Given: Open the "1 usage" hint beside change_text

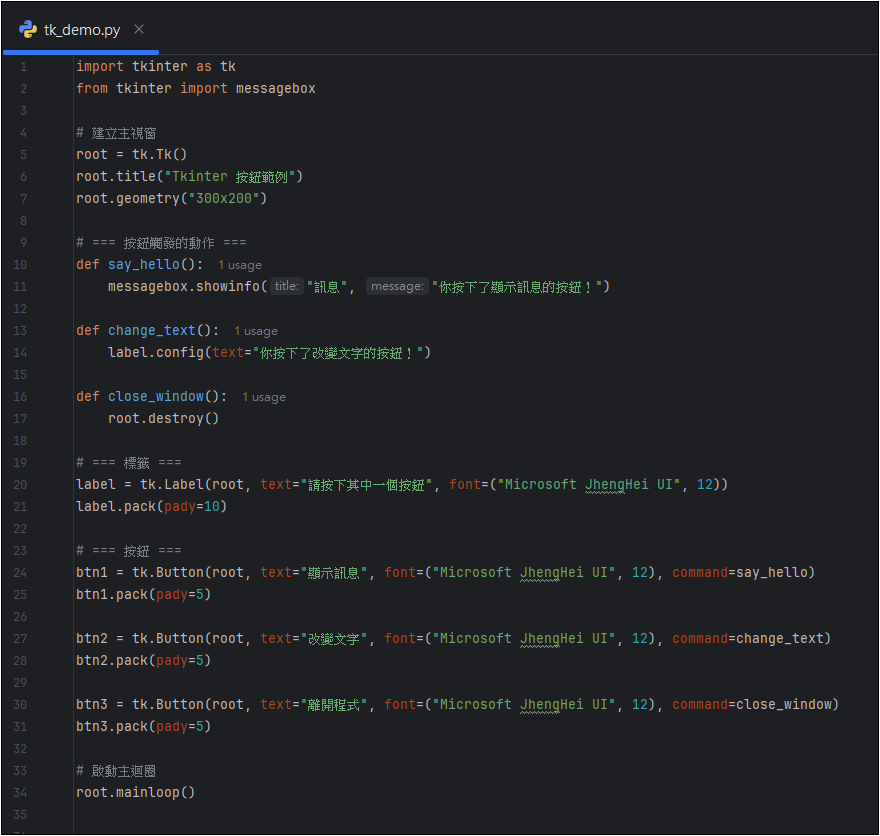Looking at the screenshot, I should pos(256,331).
